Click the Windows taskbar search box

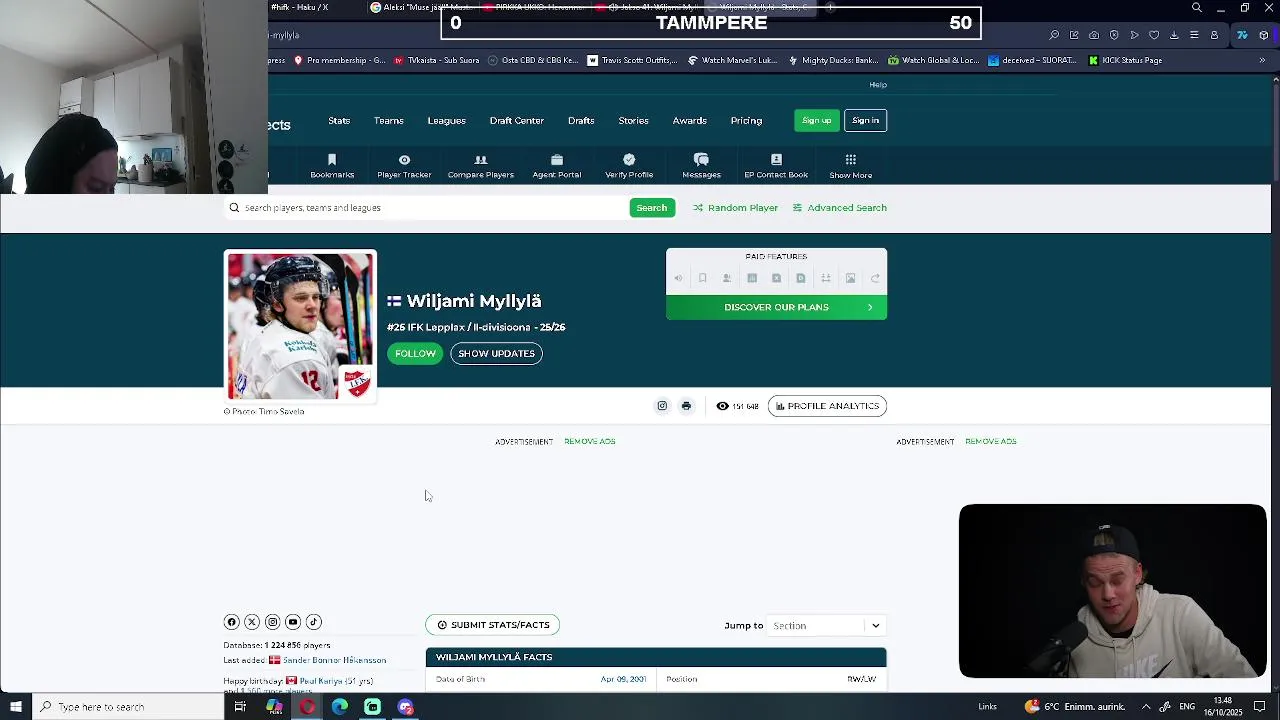point(128,707)
